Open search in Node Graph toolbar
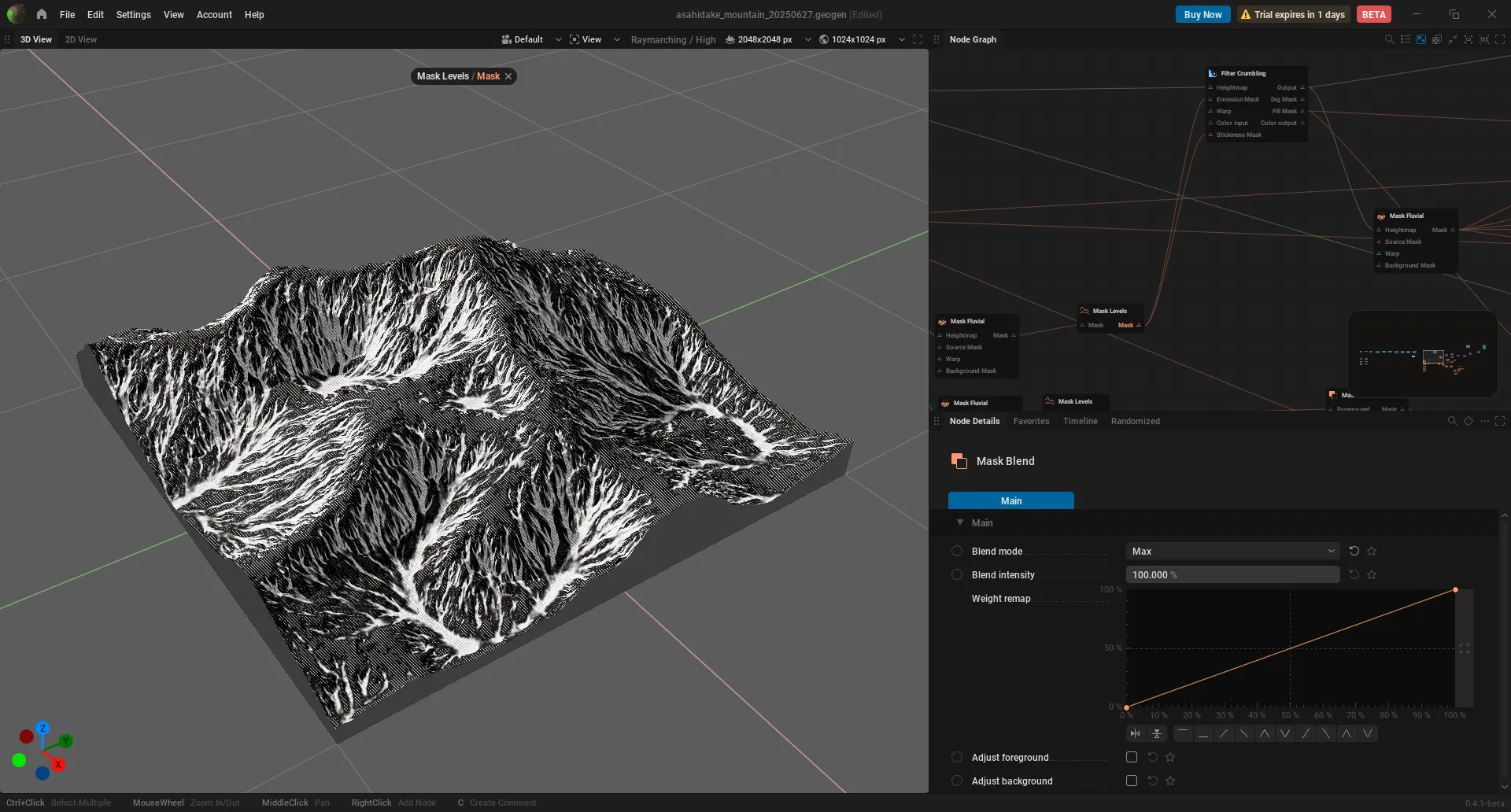This screenshot has width=1511, height=812. (1389, 39)
